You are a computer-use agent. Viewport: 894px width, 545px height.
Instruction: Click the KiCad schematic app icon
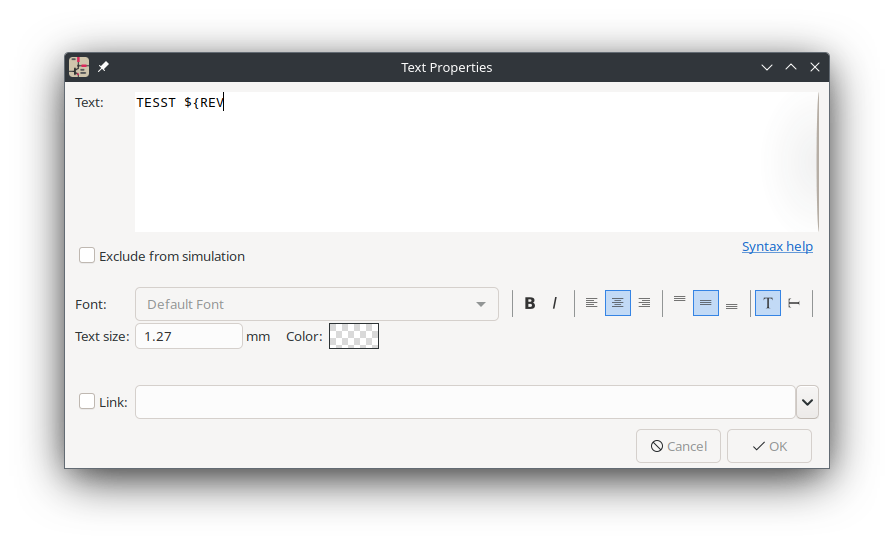[79, 67]
